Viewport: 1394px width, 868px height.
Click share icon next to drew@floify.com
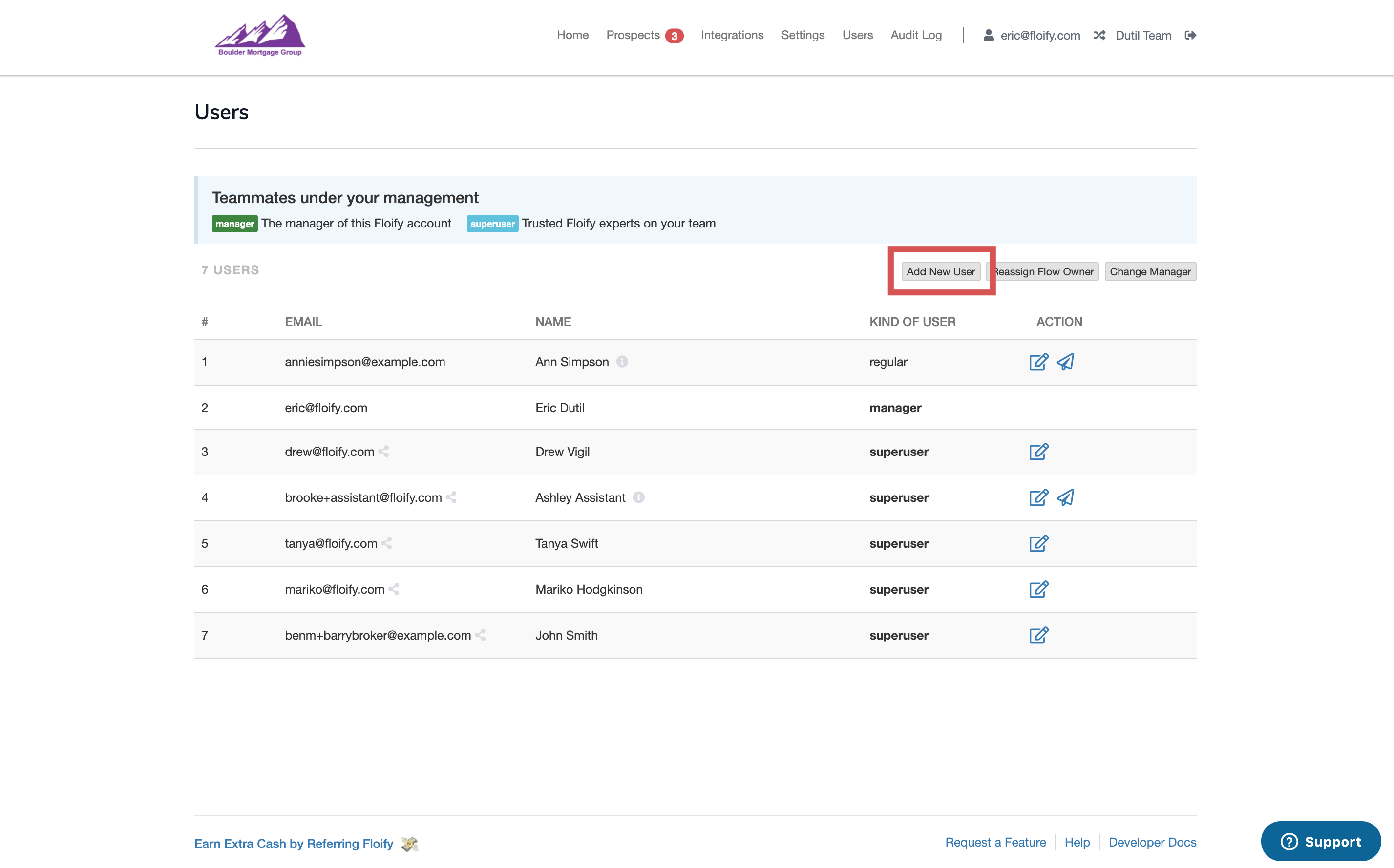tap(384, 452)
